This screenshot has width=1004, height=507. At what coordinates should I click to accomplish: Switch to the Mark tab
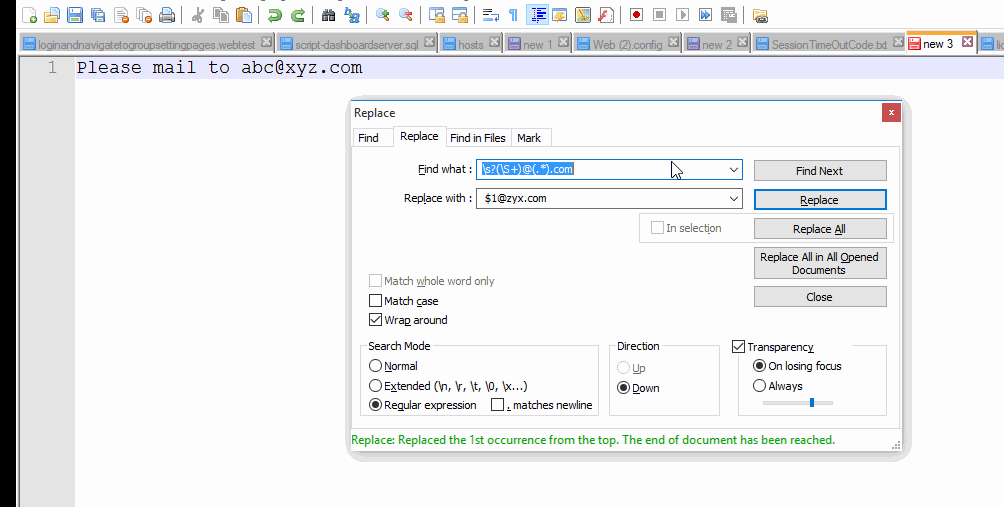529,138
